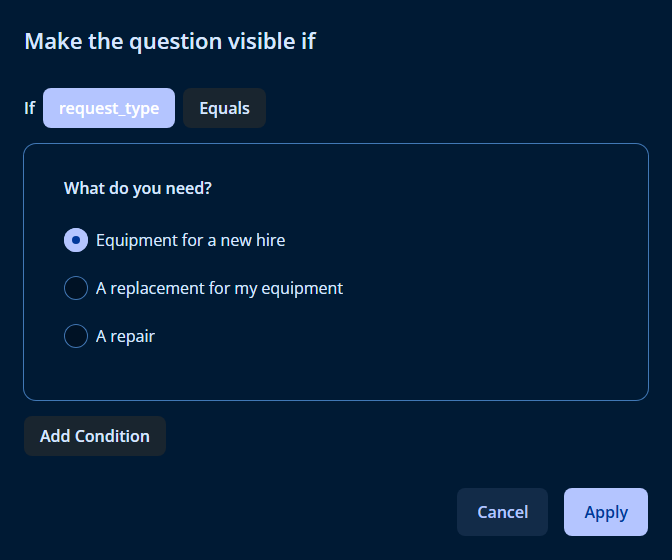The height and width of the screenshot is (560, 672).
Task: Choose the A replacement for my equipment radio
Action: click(76, 288)
